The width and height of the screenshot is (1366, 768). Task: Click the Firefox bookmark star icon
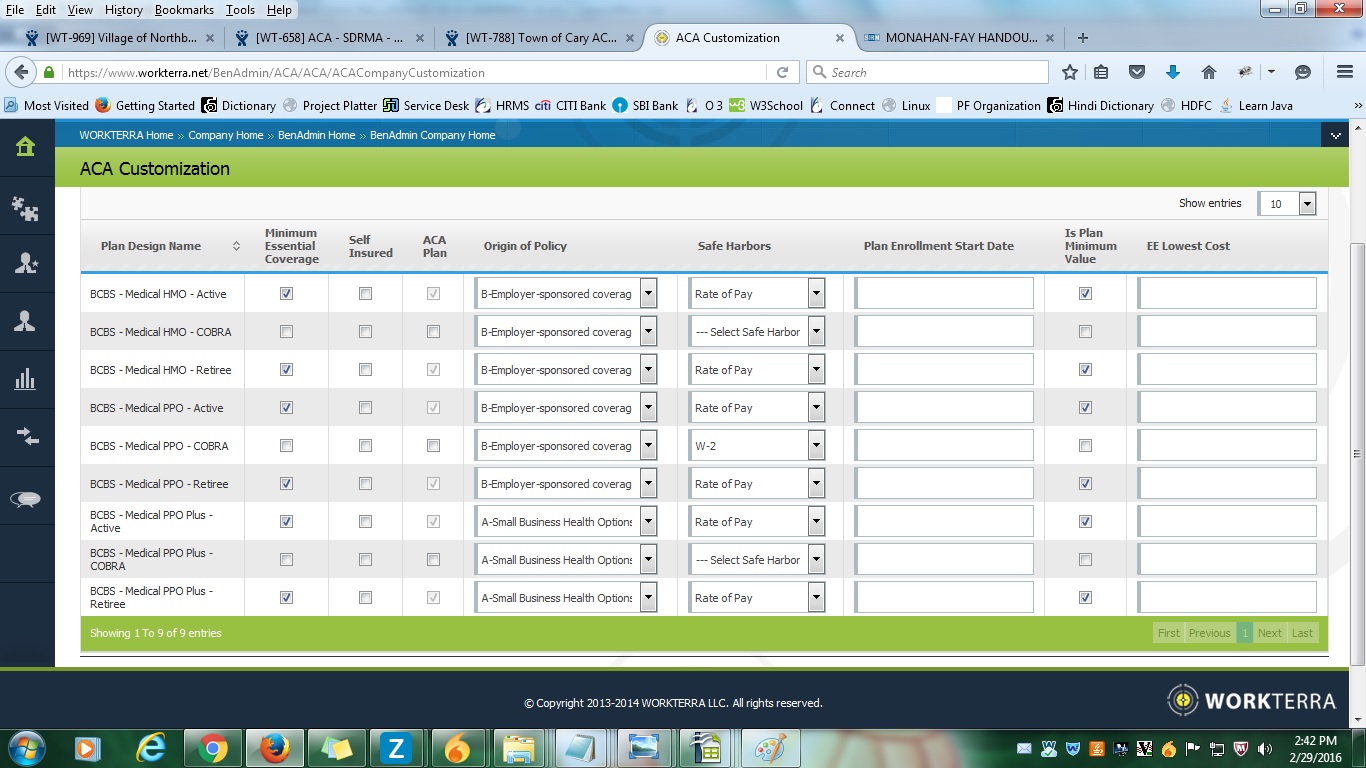(x=1070, y=73)
